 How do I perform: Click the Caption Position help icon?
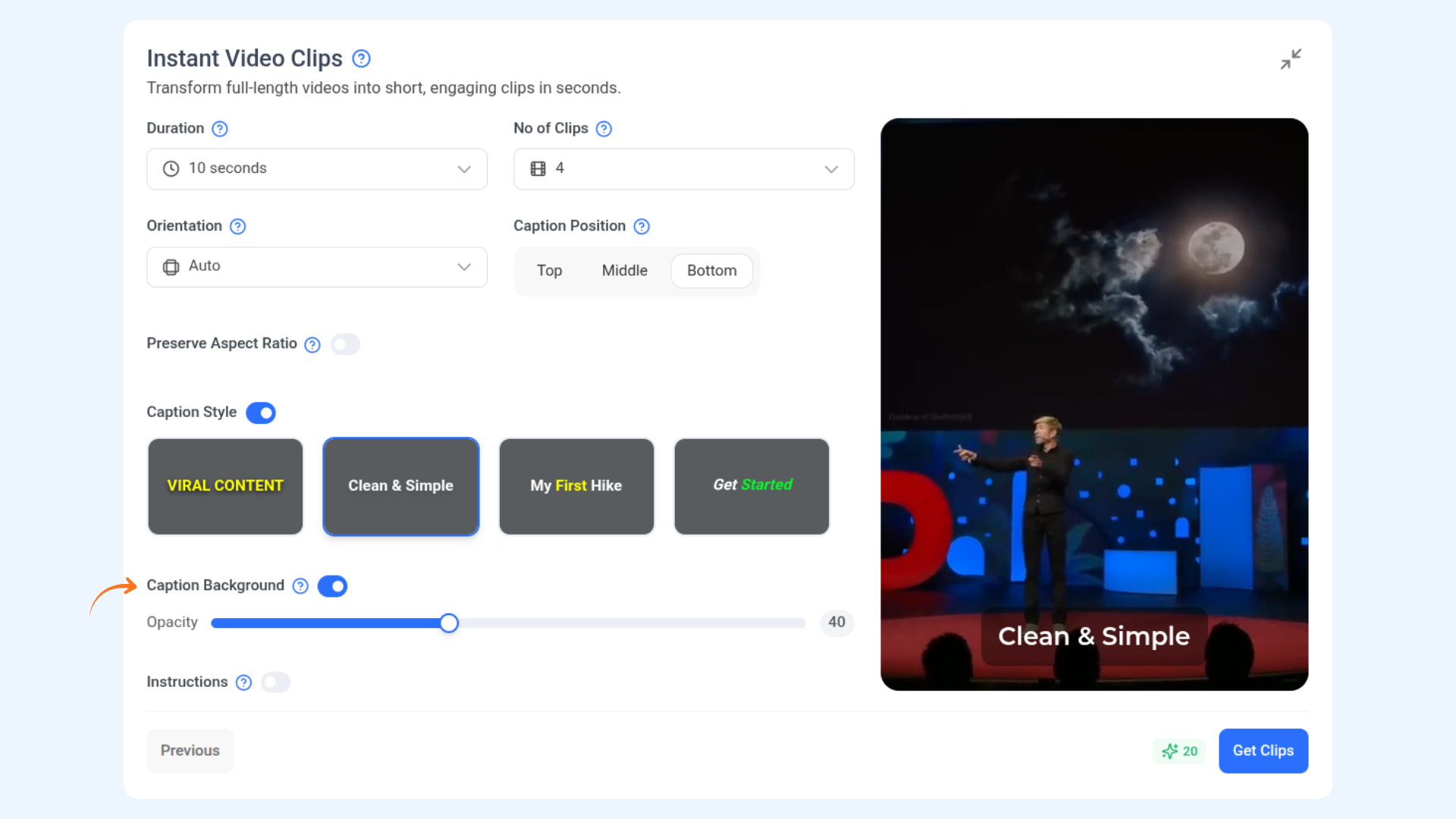click(x=642, y=227)
